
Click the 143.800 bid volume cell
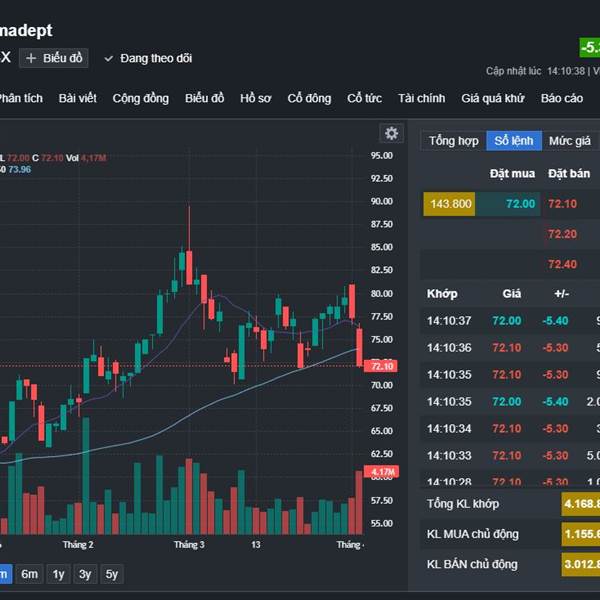coord(449,204)
